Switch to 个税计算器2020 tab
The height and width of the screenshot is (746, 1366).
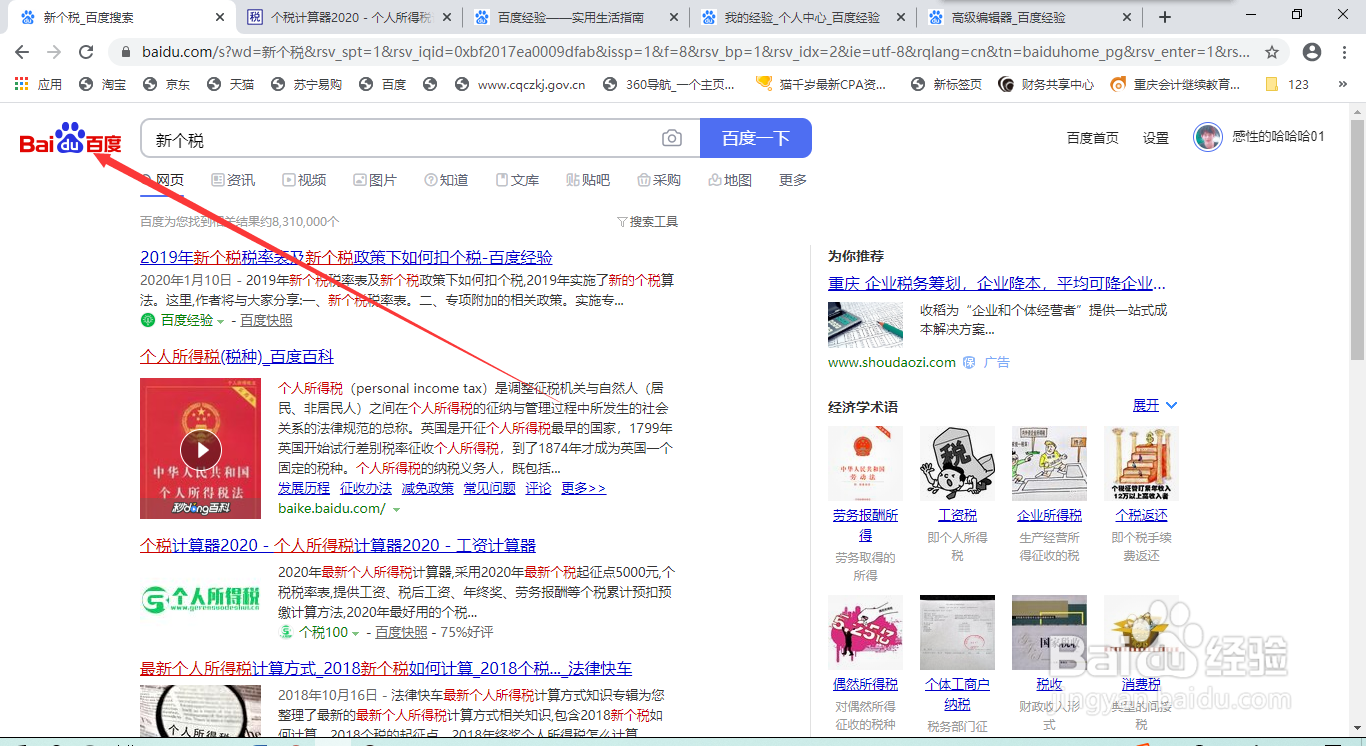pyautogui.click(x=350, y=17)
